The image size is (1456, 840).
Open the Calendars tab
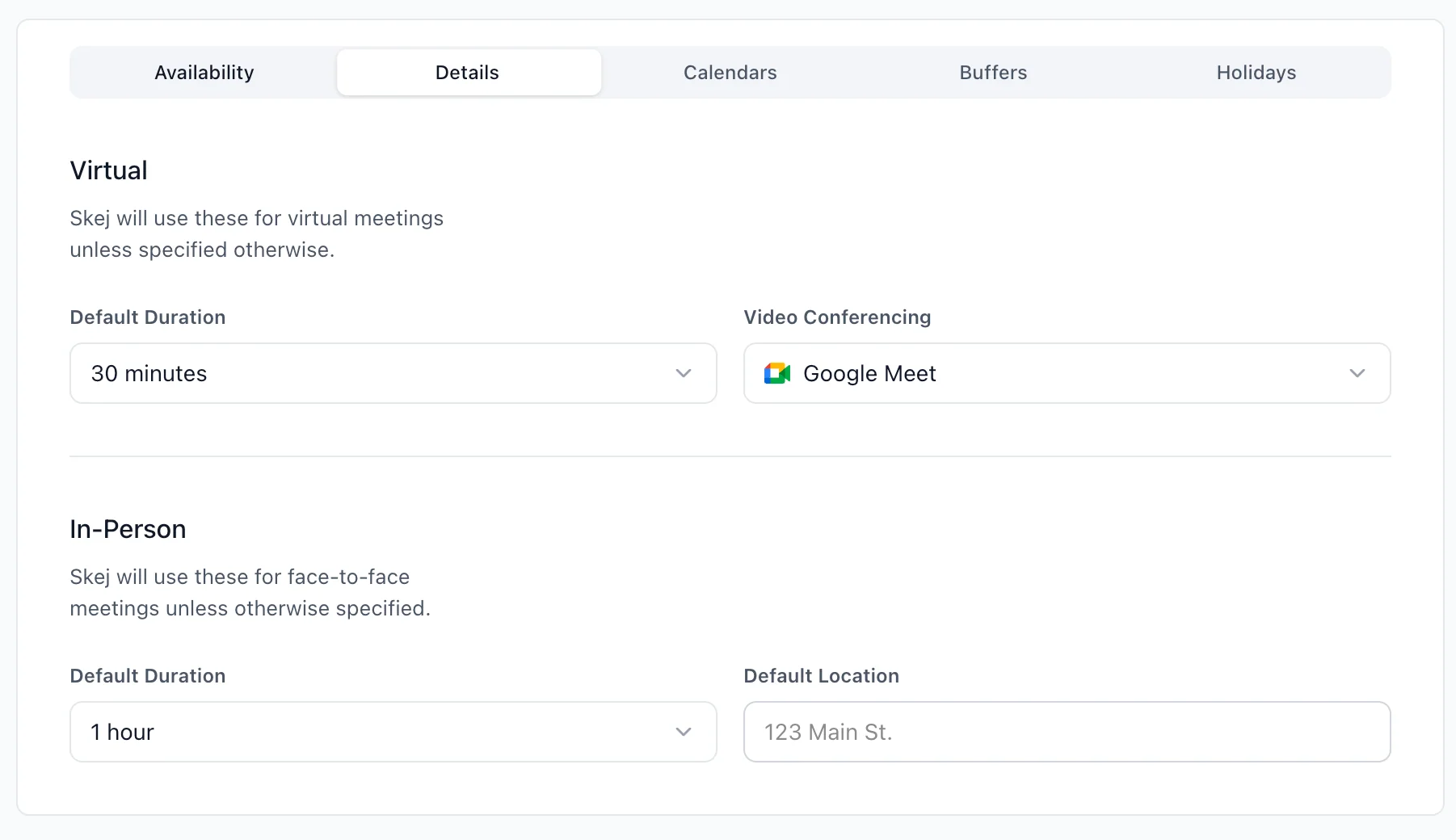[x=730, y=73]
